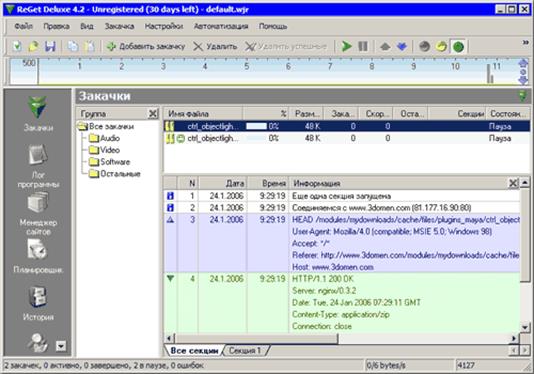Click the paste toolbar icon
The image size is (534, 374).
pos(89,46)
